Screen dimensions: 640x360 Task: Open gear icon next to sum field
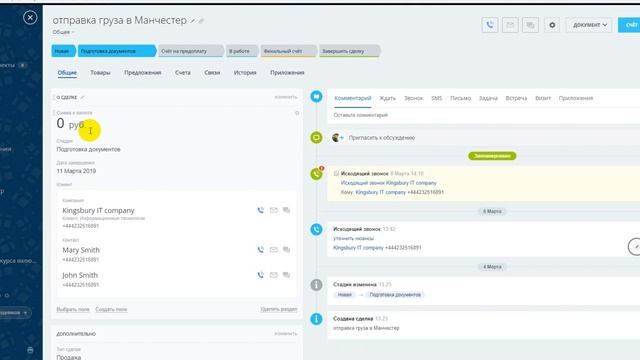point(297,113)
